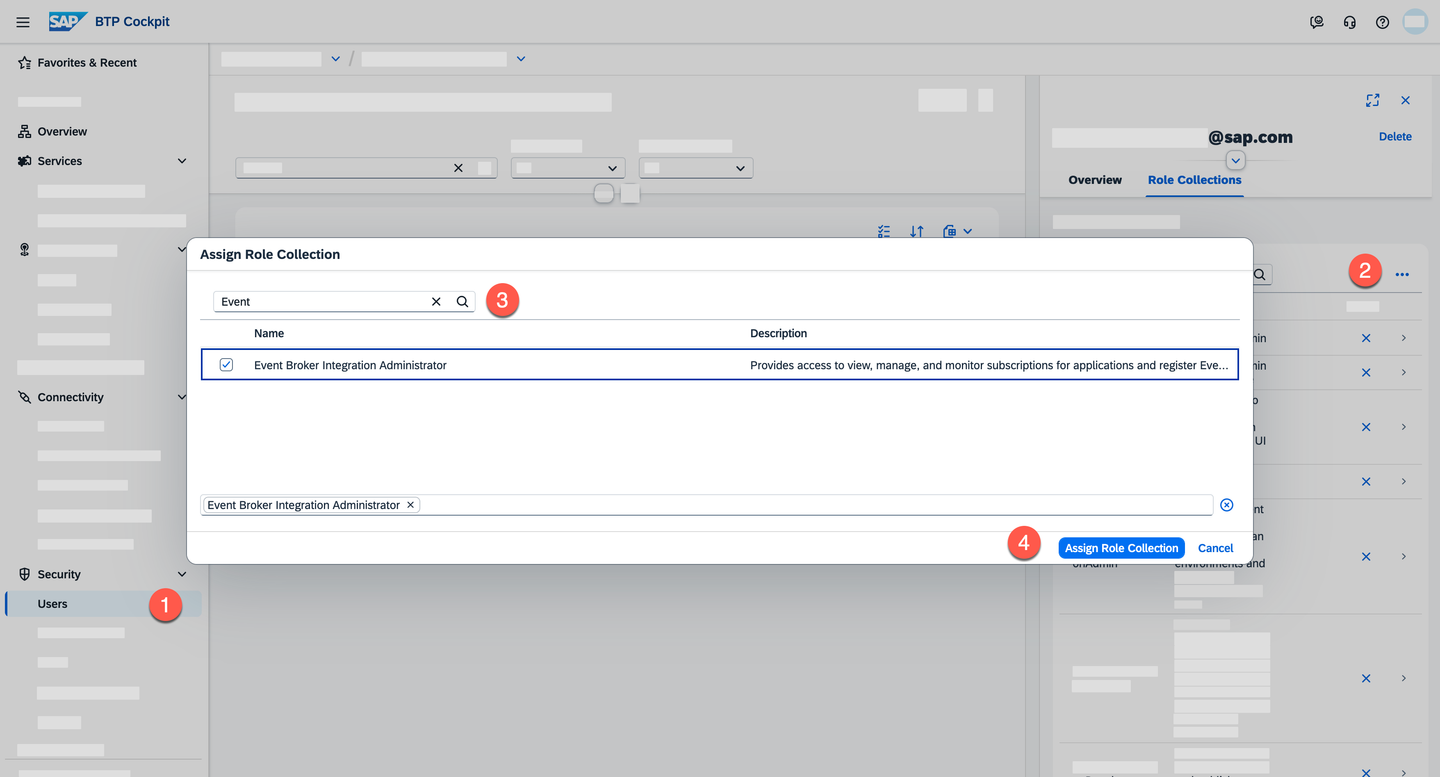Screen dimensions: 1440x777
Task: Open the first breadcrumb dropdown arrow
Action: tap(335, 59)
